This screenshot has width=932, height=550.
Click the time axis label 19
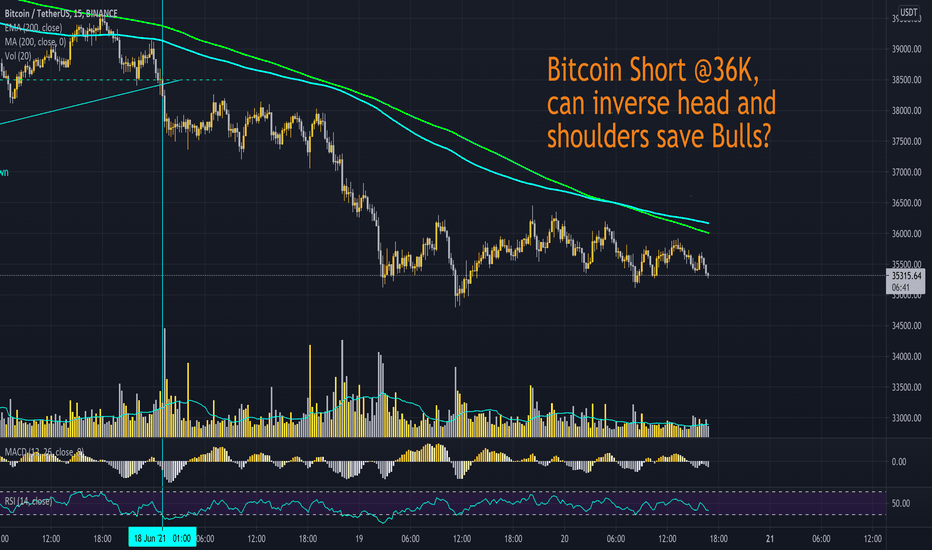pyautogui.click(x=359, y=539)
